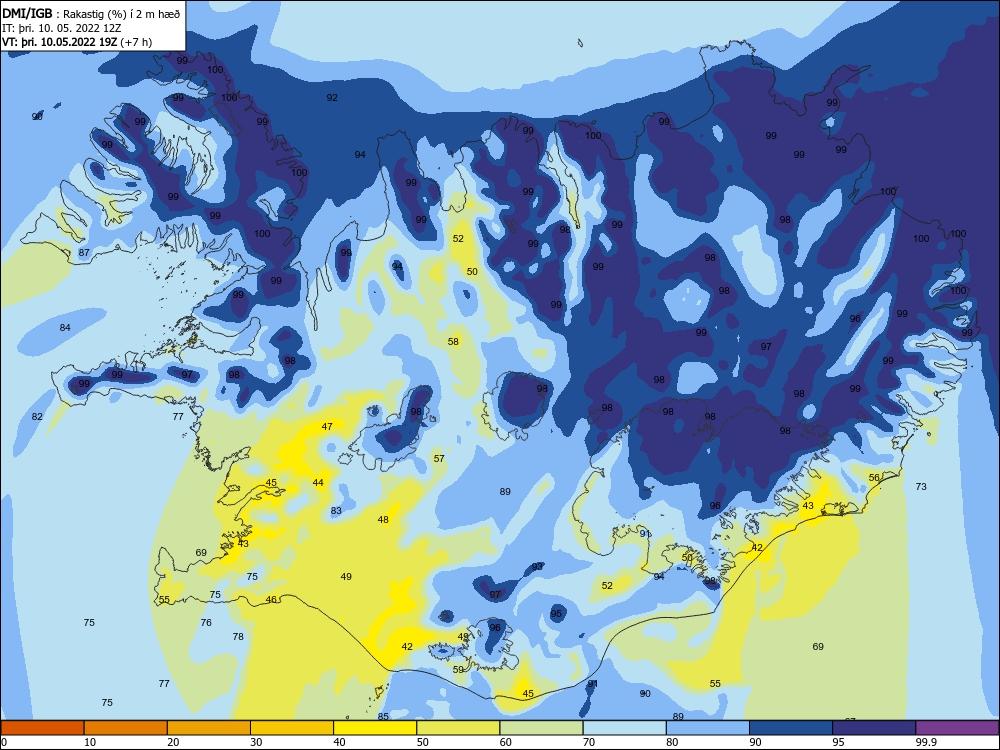Click the humidity value '92' on the map

332,98
